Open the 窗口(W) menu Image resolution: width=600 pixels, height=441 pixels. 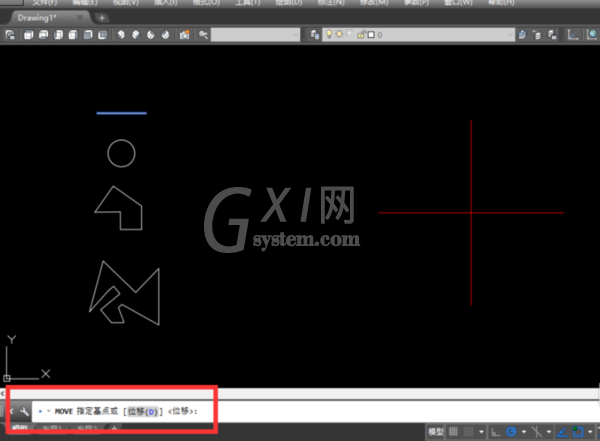[458, 3]
